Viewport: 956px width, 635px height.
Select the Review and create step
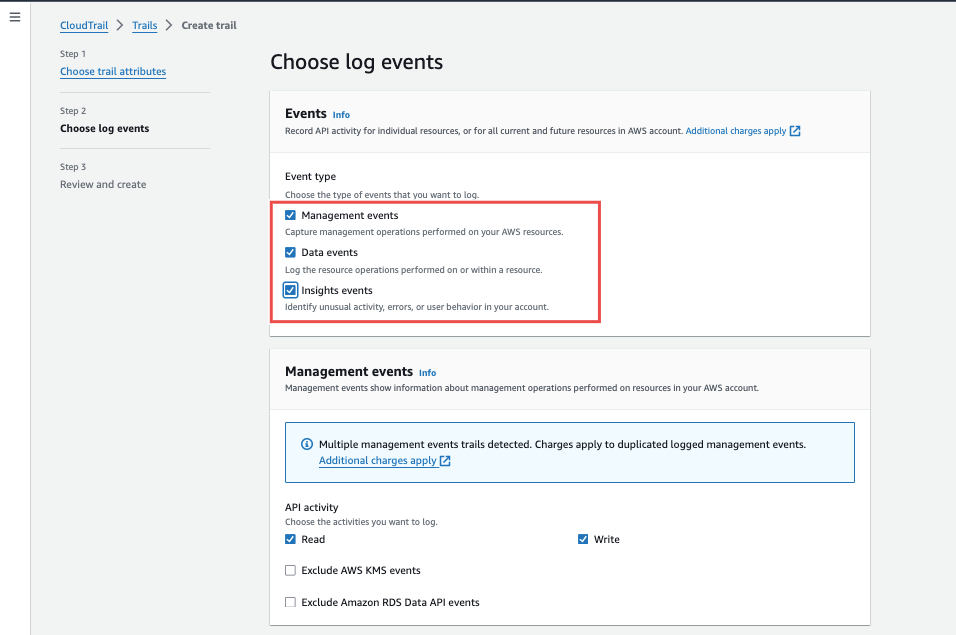102,184
